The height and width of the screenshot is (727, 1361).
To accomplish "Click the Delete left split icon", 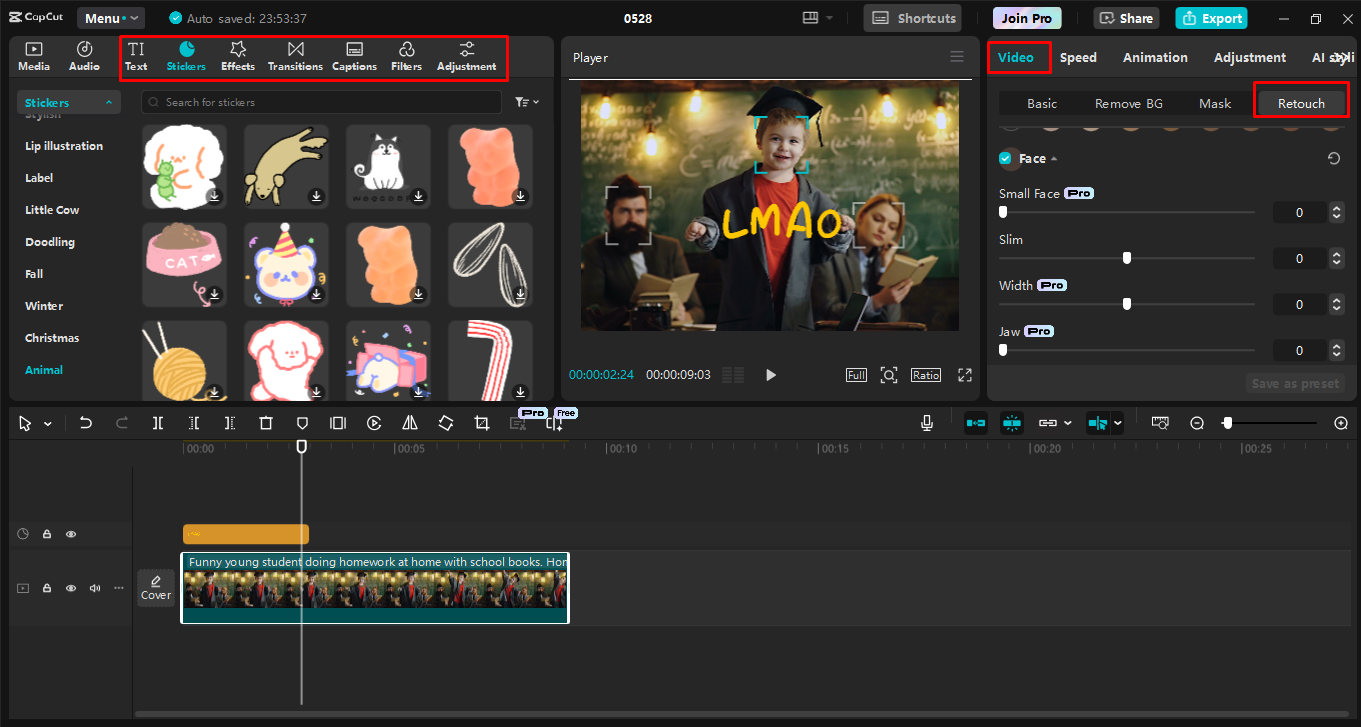I will pos(194,423).
